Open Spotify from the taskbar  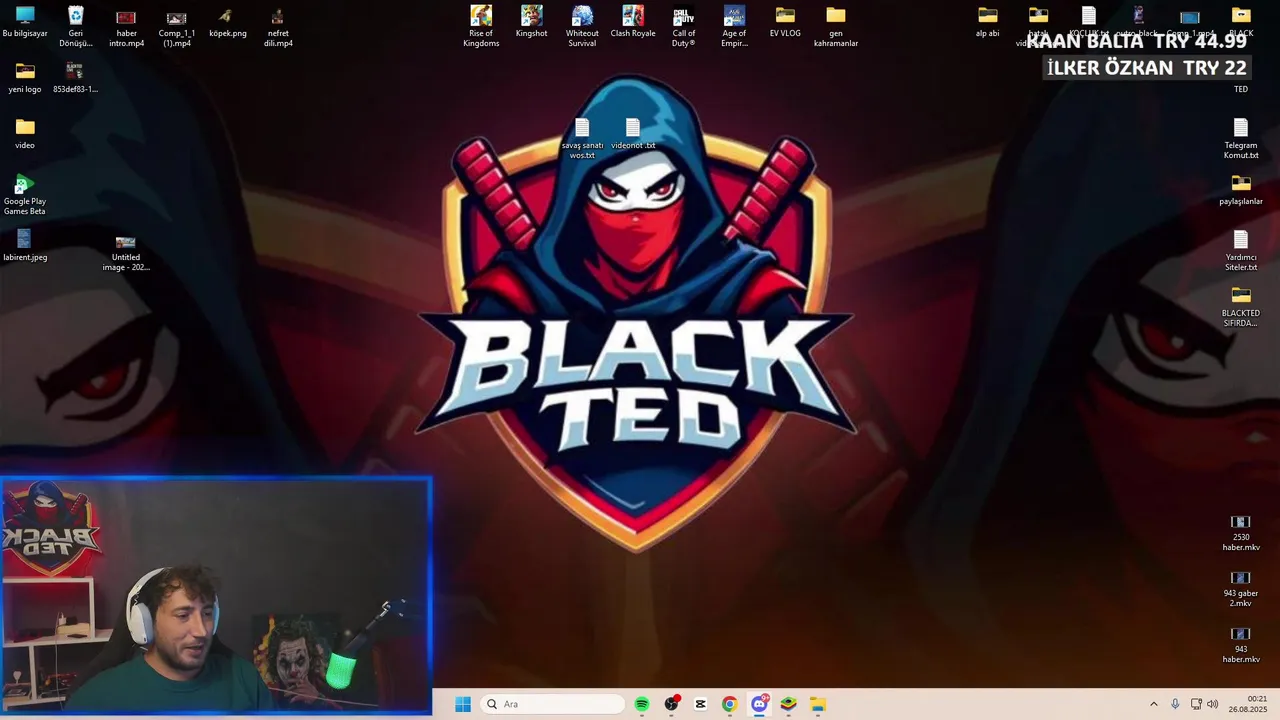tap(642, 704)
